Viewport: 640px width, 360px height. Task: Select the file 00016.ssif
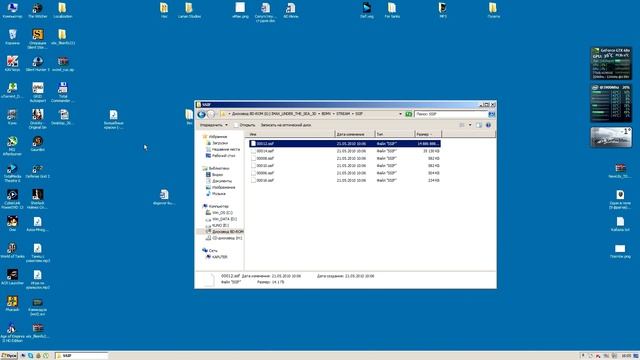345,180
